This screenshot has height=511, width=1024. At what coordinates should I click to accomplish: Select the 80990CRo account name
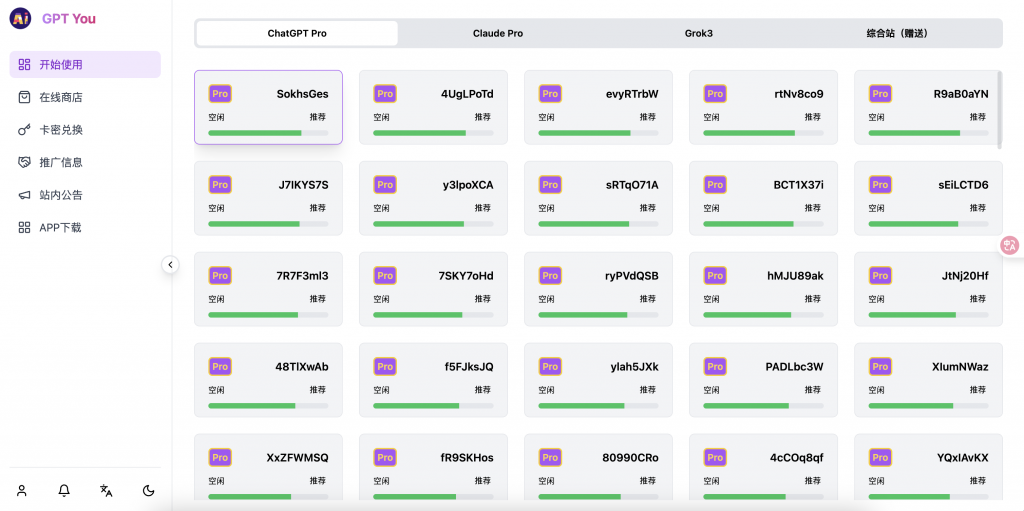[630, 457]
